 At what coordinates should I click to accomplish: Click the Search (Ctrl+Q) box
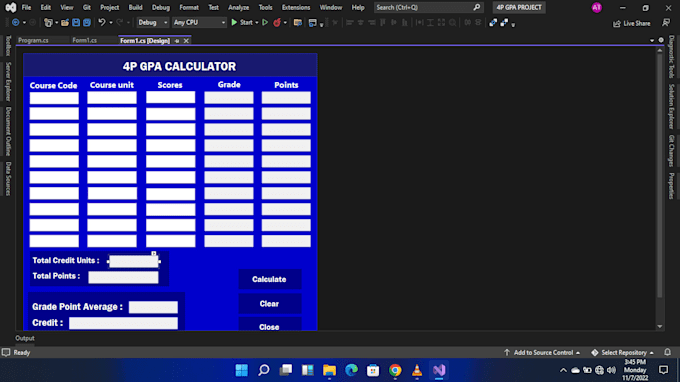428,7
